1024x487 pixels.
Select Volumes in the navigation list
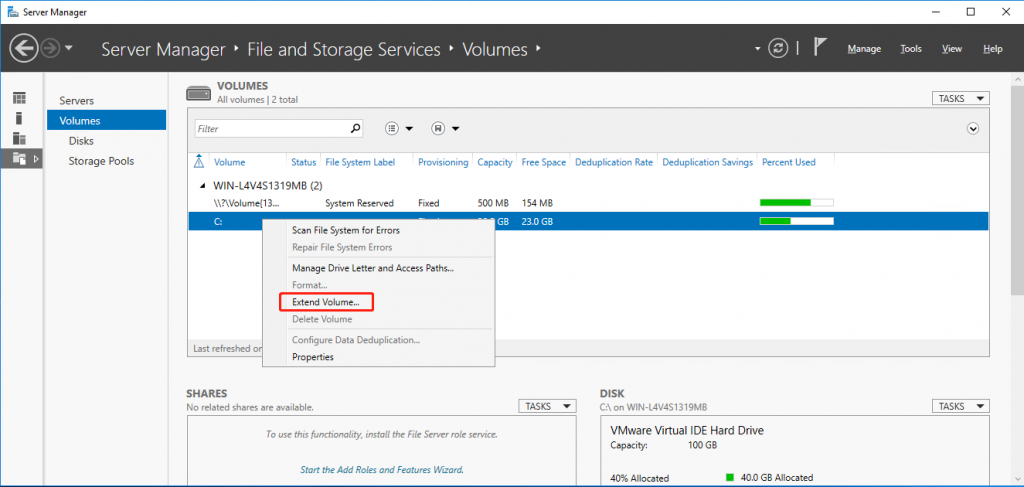click(106, 121)
